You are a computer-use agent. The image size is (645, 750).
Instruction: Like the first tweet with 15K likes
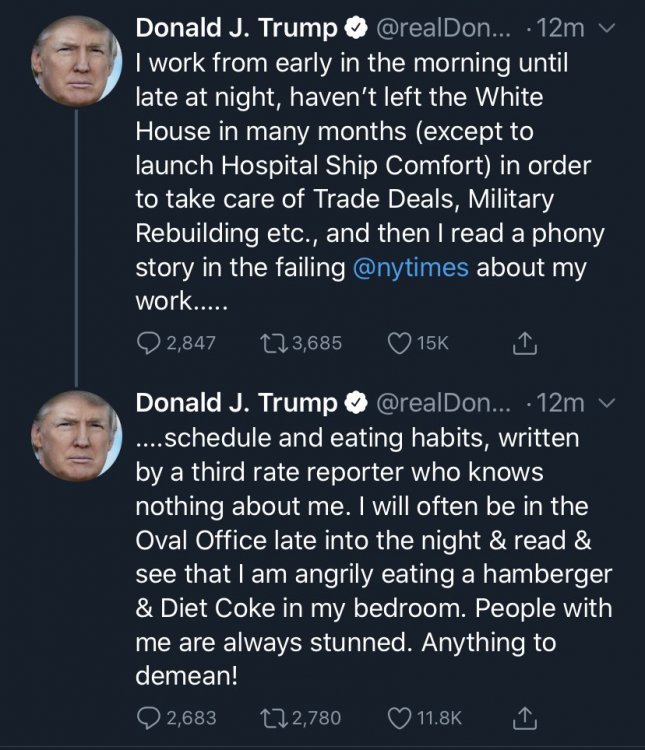[399, 343]
